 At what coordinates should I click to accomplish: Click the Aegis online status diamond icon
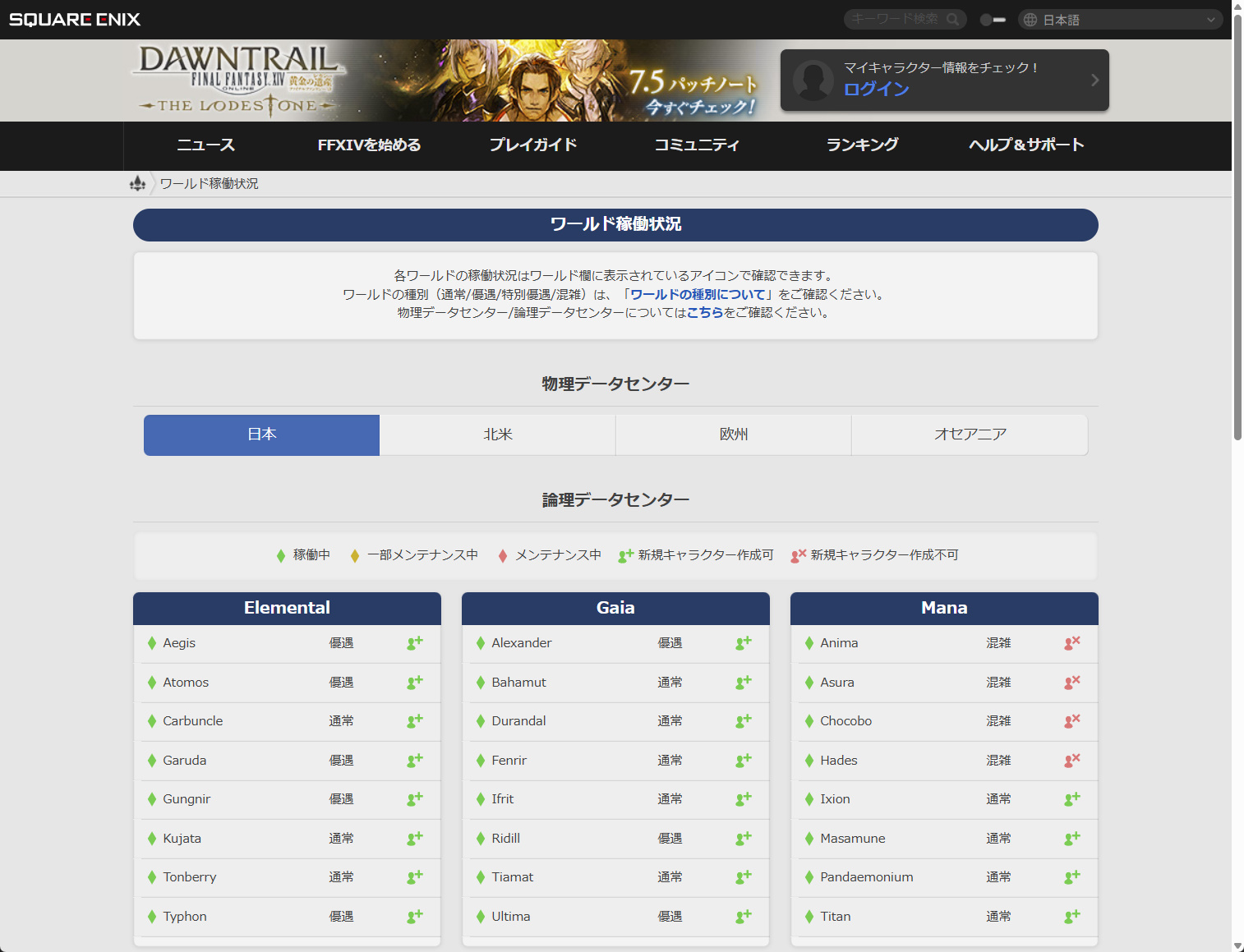[x=152, y=643]
